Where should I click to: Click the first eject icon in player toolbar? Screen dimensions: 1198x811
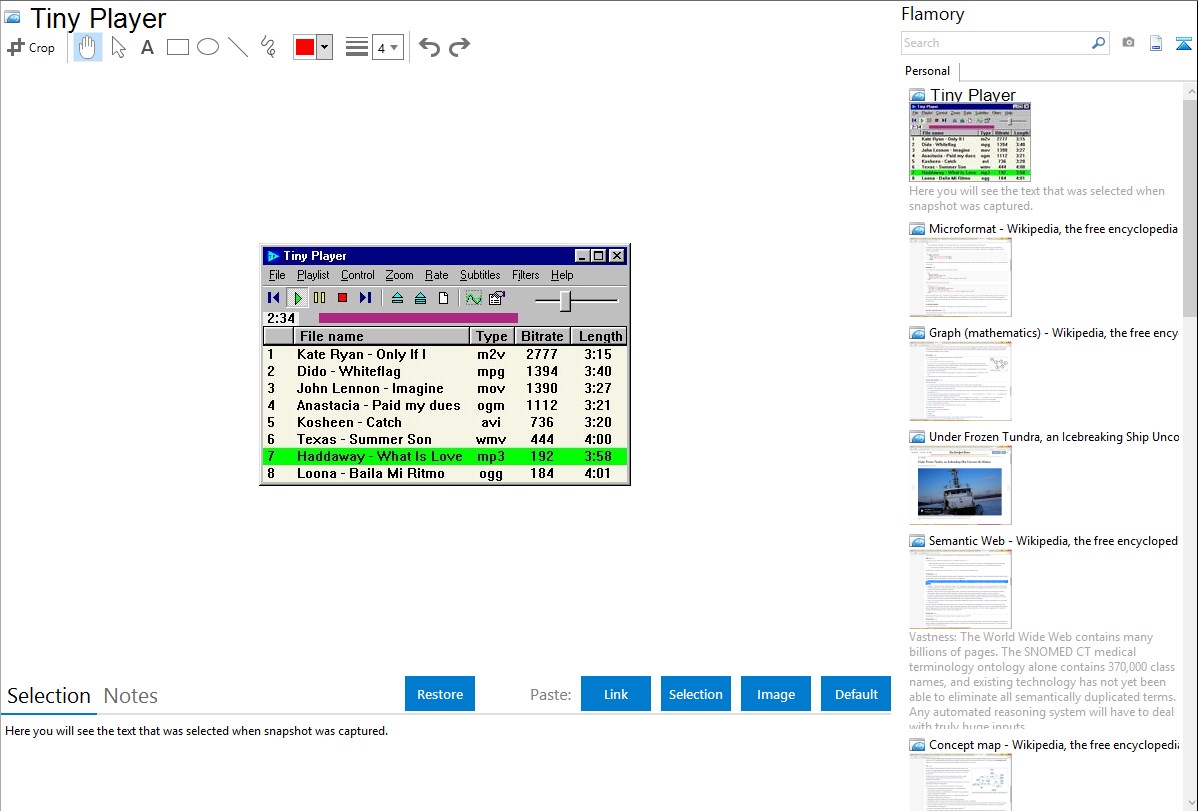point(397,298)
